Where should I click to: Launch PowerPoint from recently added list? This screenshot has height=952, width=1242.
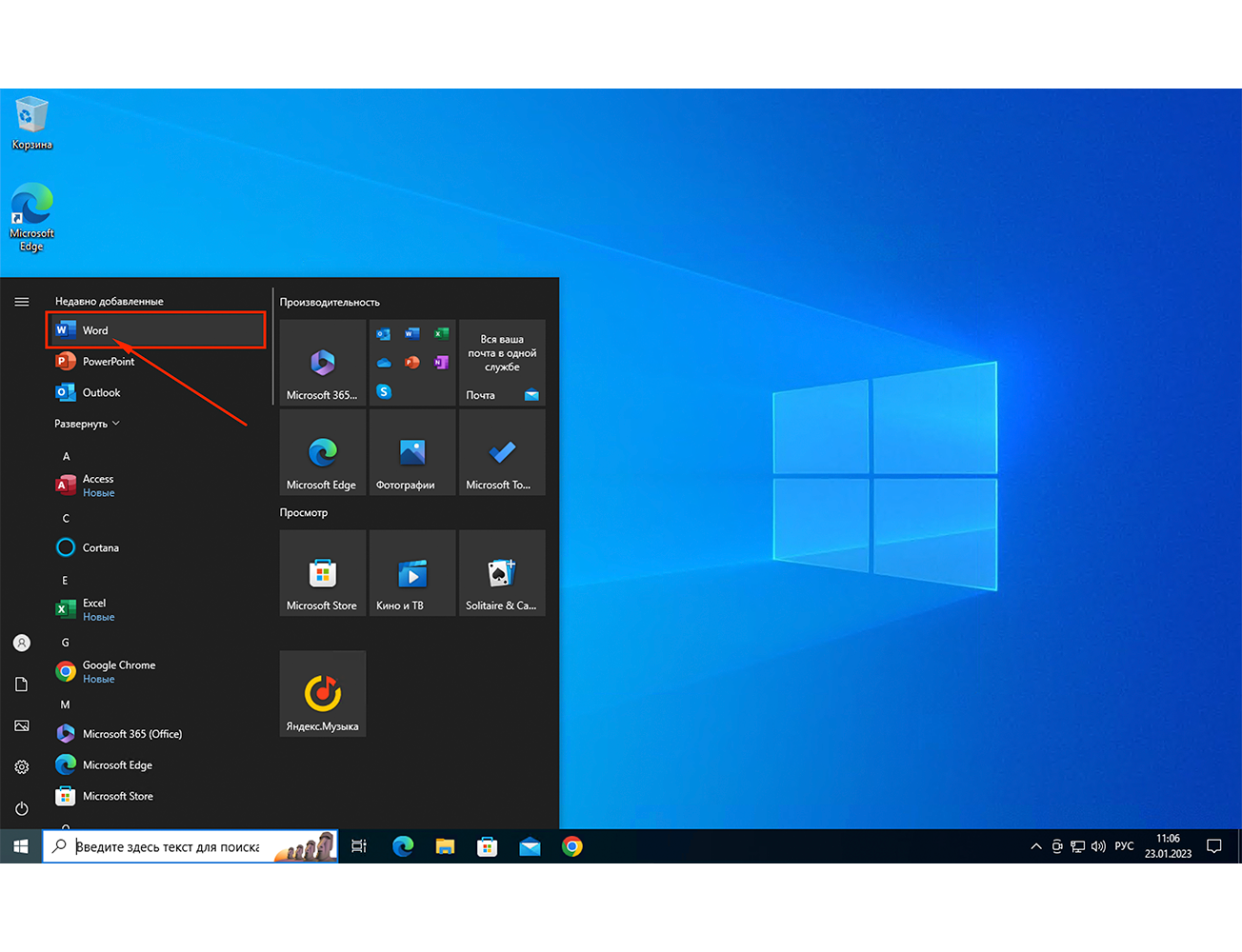pyautogui.click(x=156, y=361)
